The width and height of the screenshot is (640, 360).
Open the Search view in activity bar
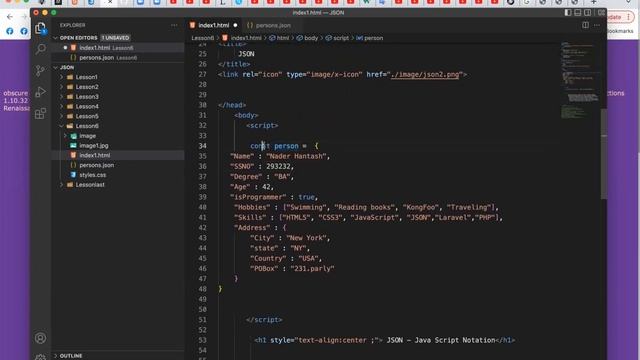pos(40,49)
